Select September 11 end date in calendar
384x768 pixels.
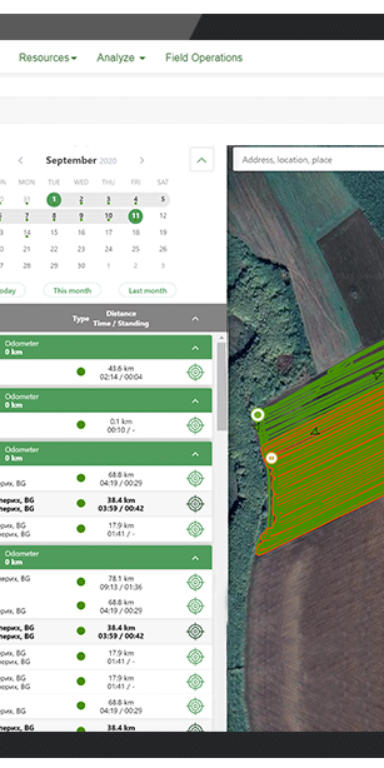136,216
